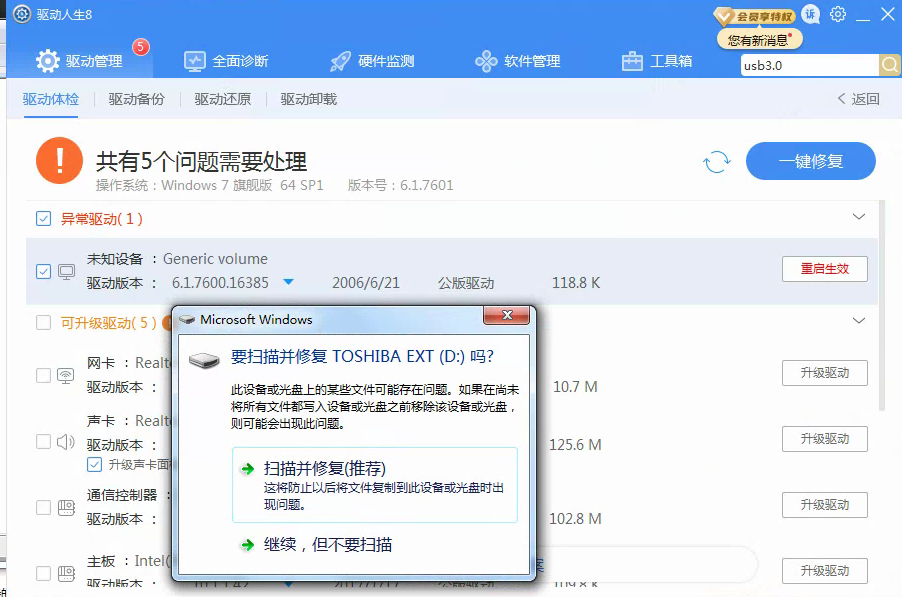Viewport: 902px width, 597px height.
Task: Check the 可升级驱动(5) group checkbox
Action: tap(43, 323)
